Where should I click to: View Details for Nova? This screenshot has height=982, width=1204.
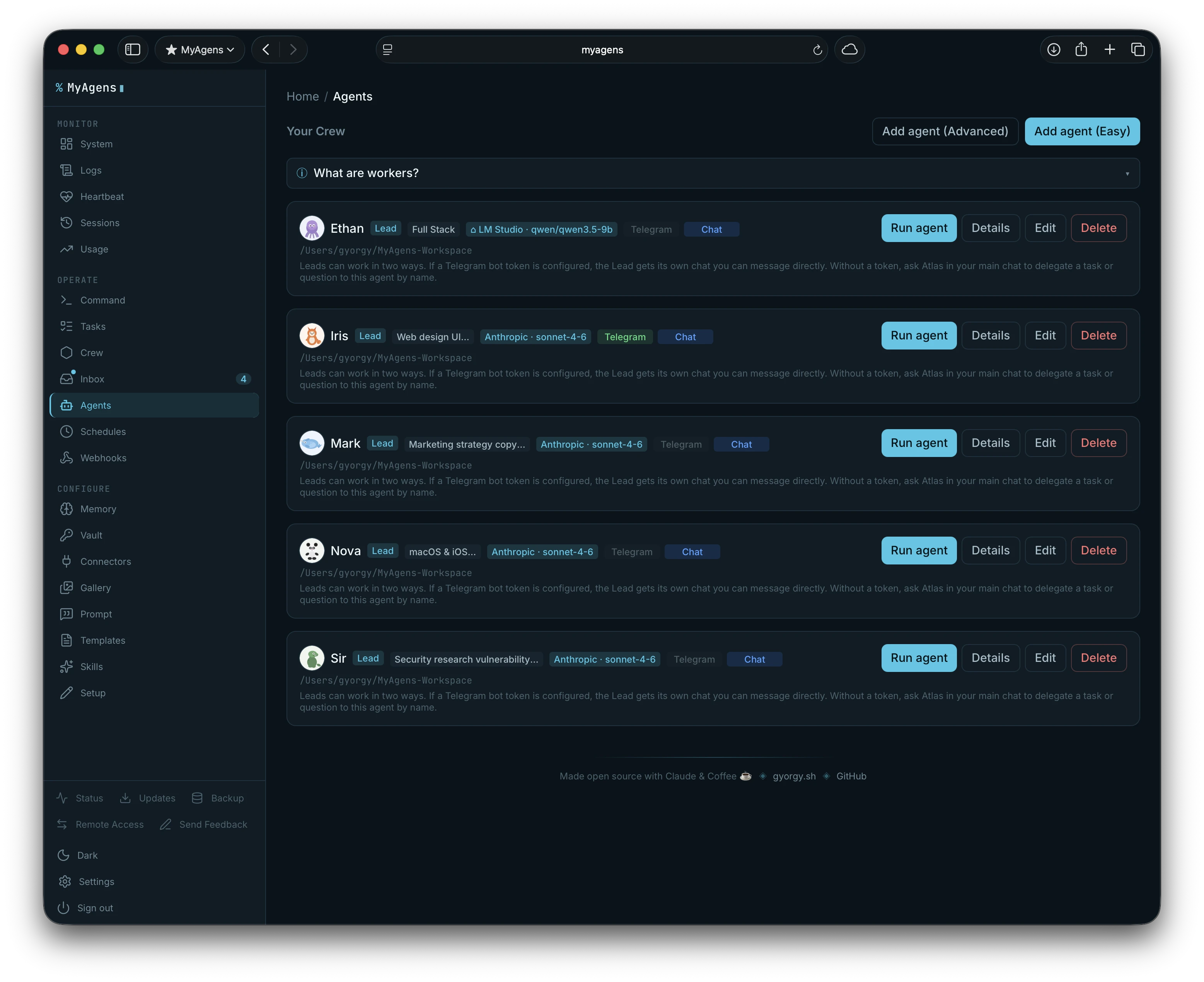[990, 551]
